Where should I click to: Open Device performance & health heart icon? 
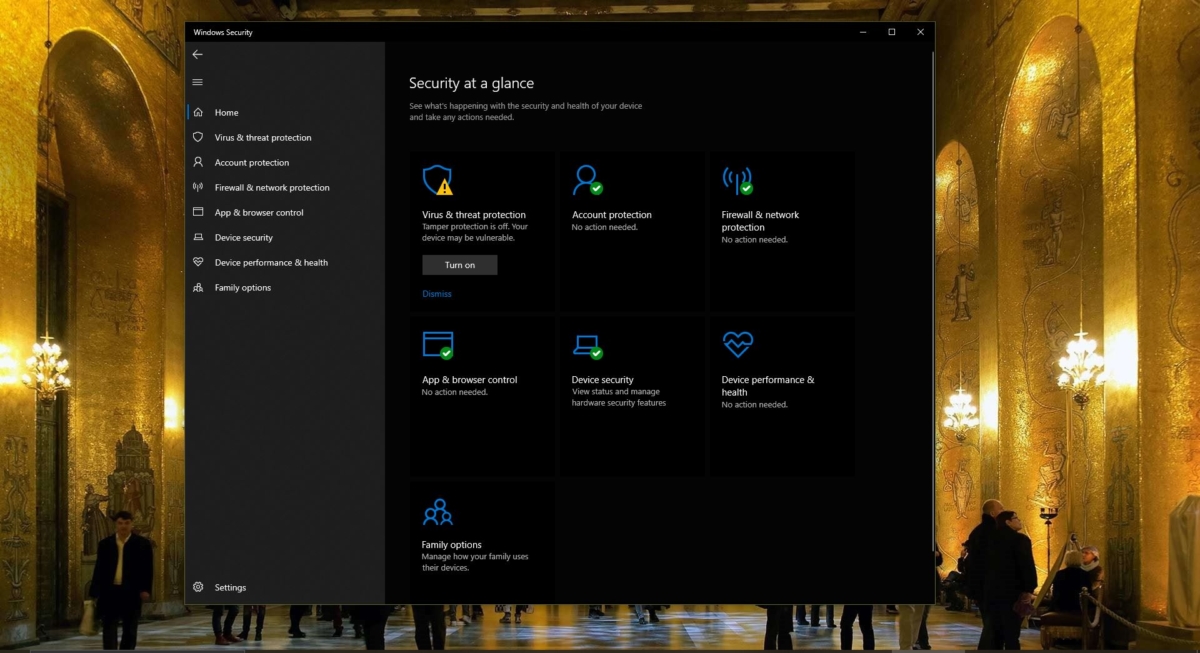pyautogui.click(x=737, y=346)
